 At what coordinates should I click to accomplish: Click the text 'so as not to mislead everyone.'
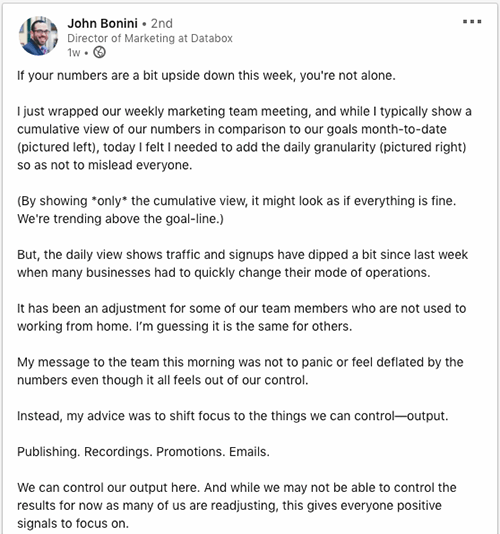105,165
